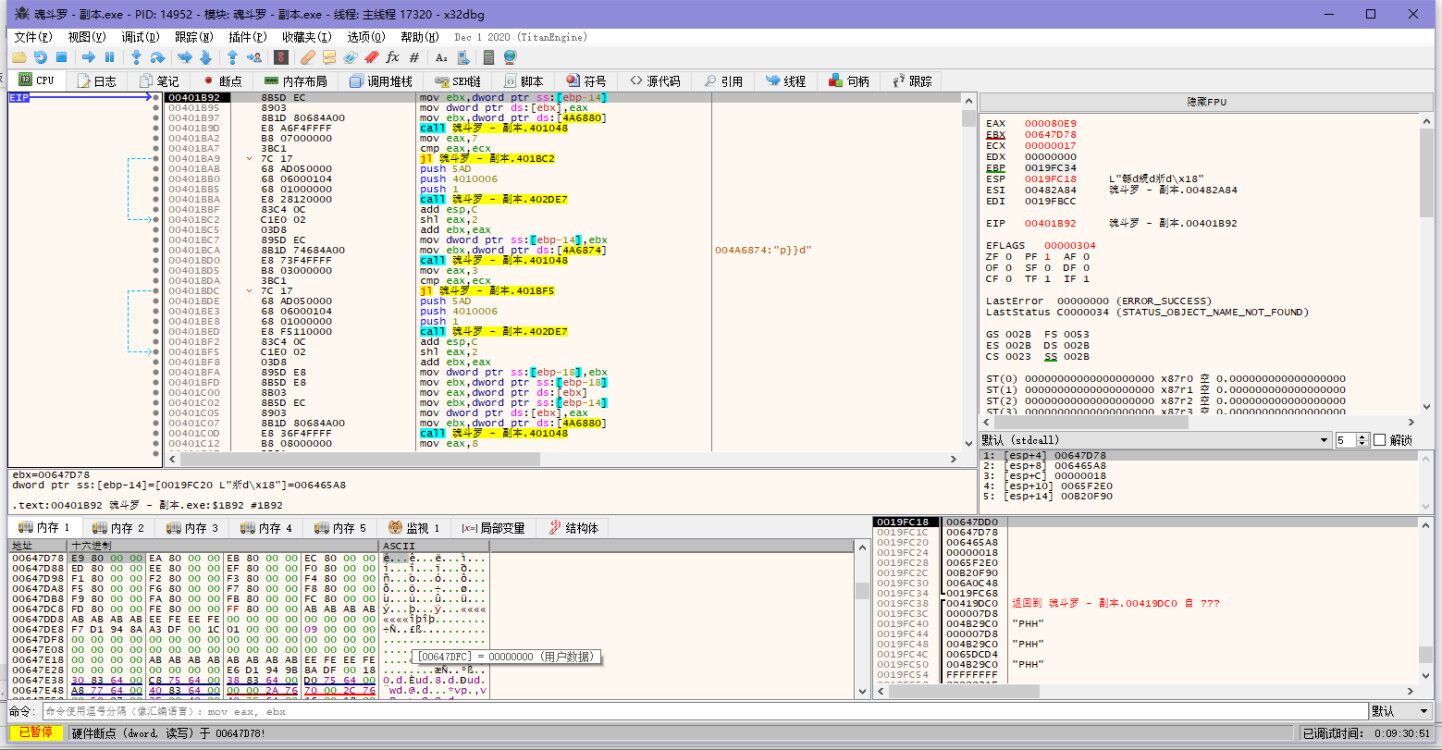Switch to the 符号 tab
The image size is (1442, 750).
pos(586,81)
